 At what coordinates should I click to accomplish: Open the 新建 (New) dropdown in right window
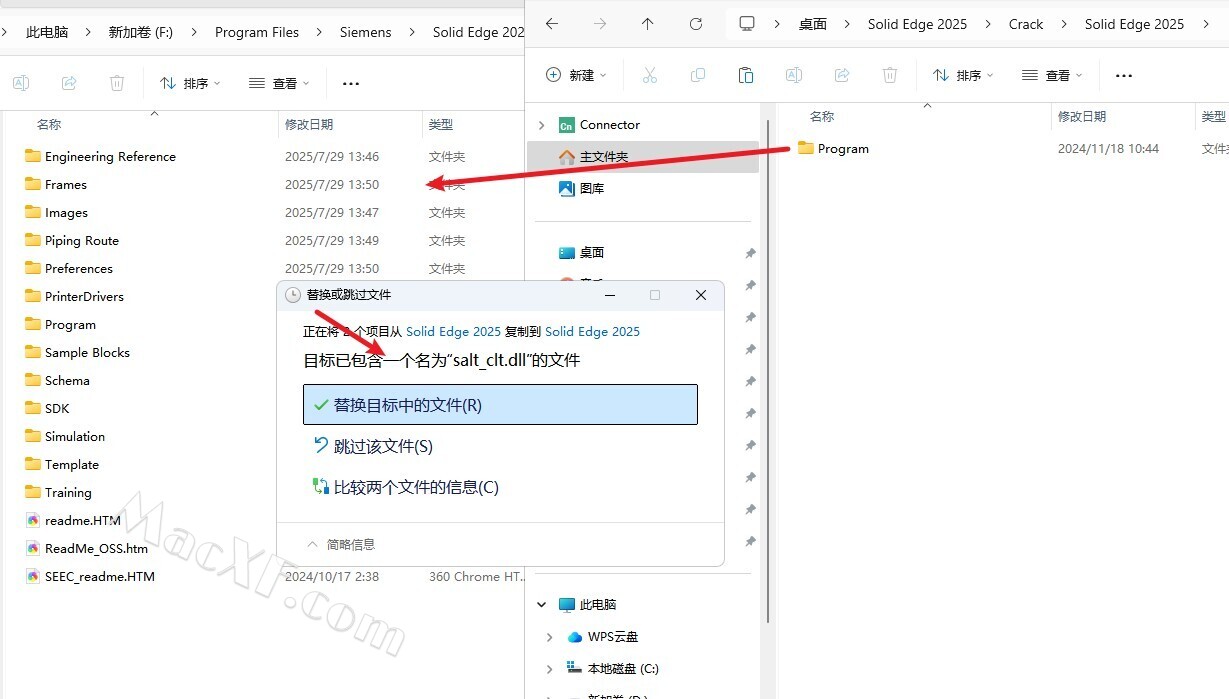click(x=576, y=75)
